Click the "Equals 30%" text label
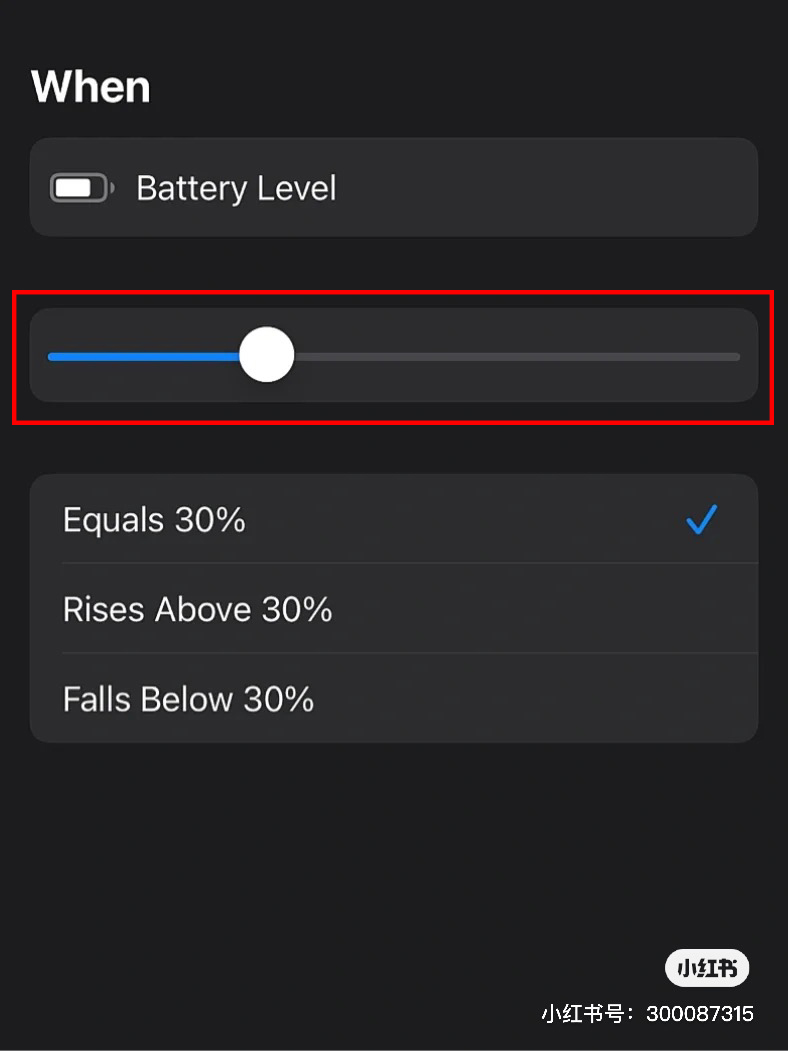This screenshot has height=1051, width=788. tap(154, 520)
